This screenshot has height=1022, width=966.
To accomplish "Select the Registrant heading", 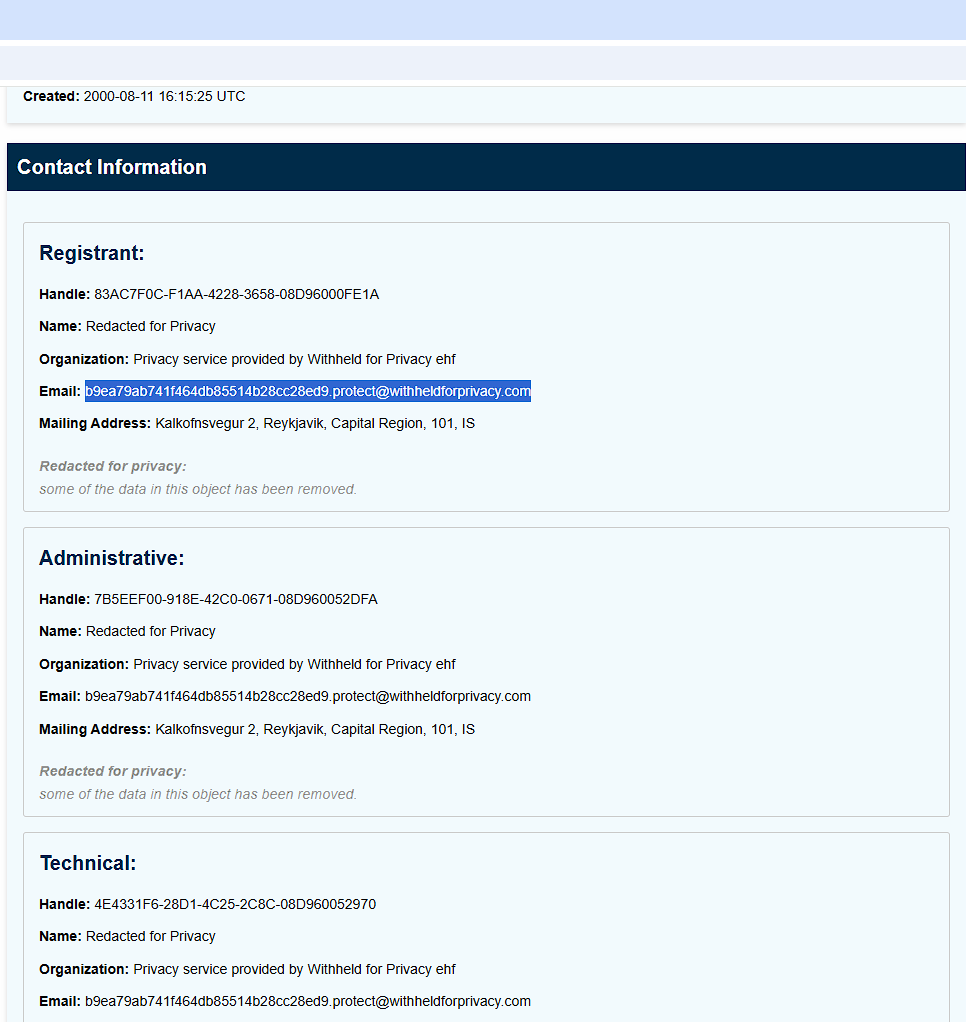I will pos(92,253).
